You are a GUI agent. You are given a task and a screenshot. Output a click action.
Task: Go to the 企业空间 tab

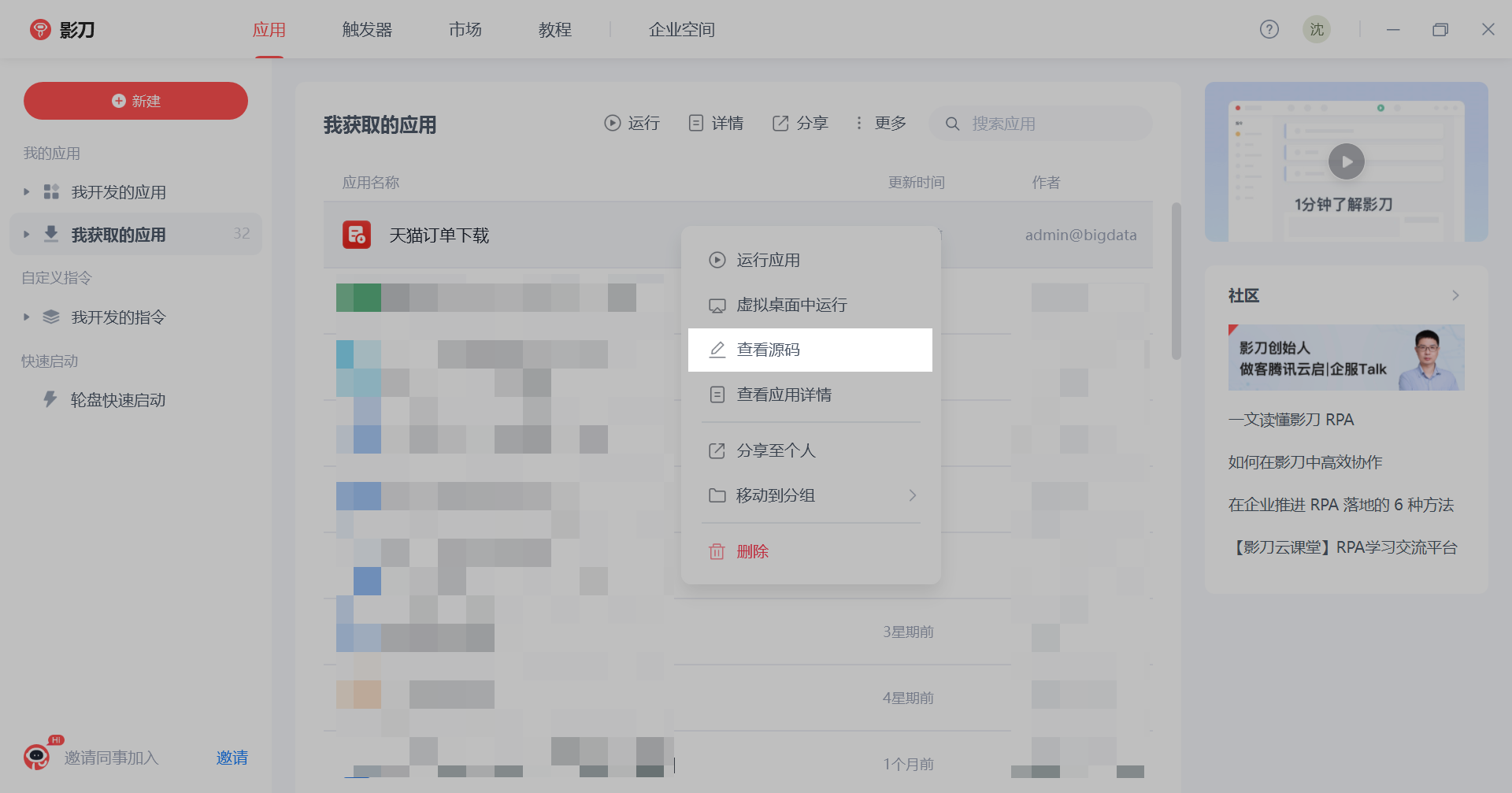click(x=682, y=30)
